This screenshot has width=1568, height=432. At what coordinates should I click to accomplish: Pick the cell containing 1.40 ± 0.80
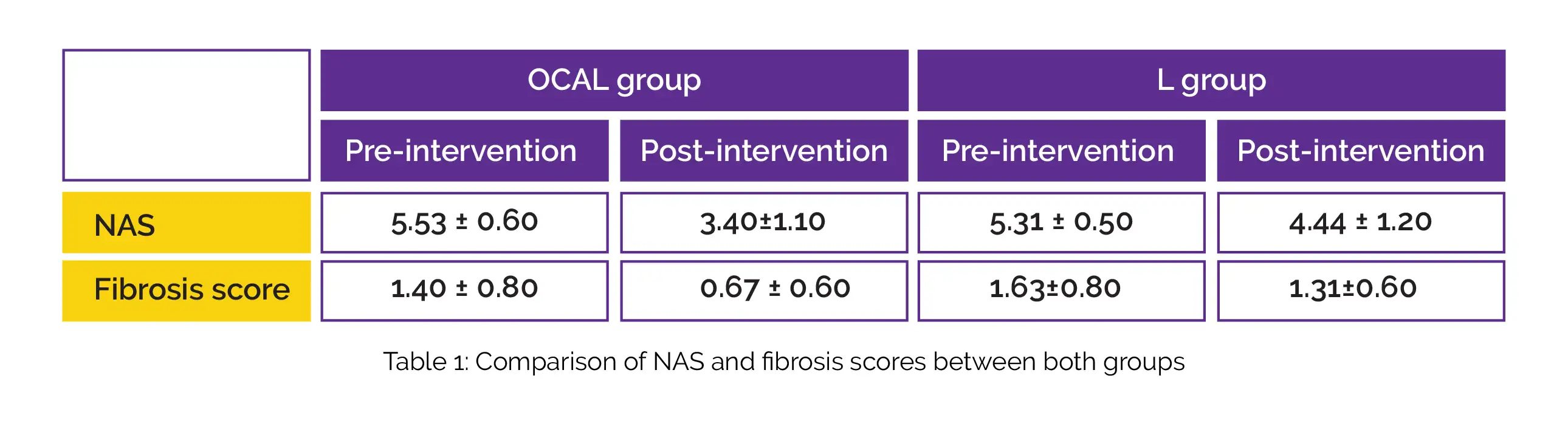click(x=464, y=290)
